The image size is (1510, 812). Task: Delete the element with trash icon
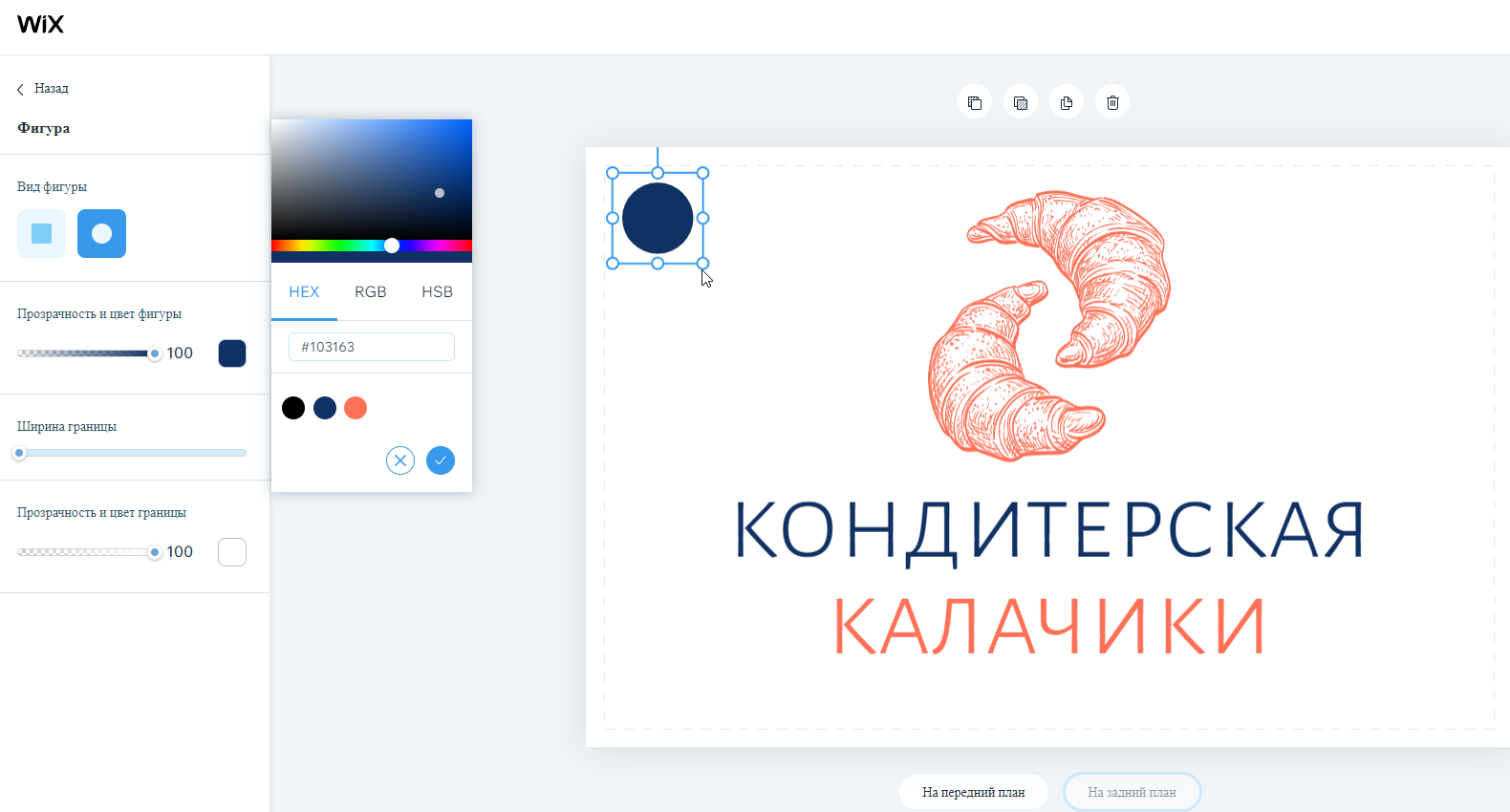coord(1112,102)
